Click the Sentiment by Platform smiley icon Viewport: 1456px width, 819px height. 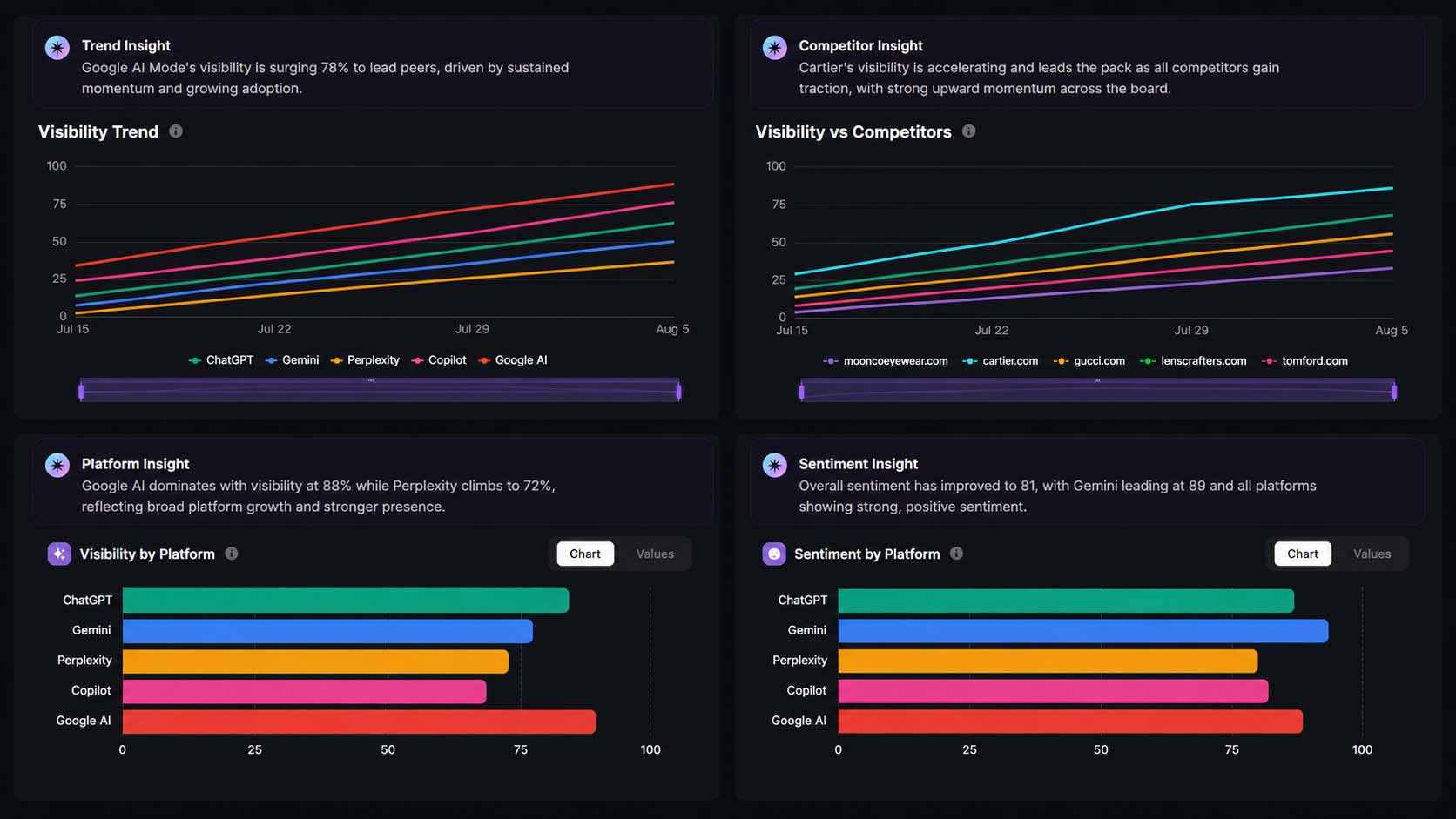(774, 554)
